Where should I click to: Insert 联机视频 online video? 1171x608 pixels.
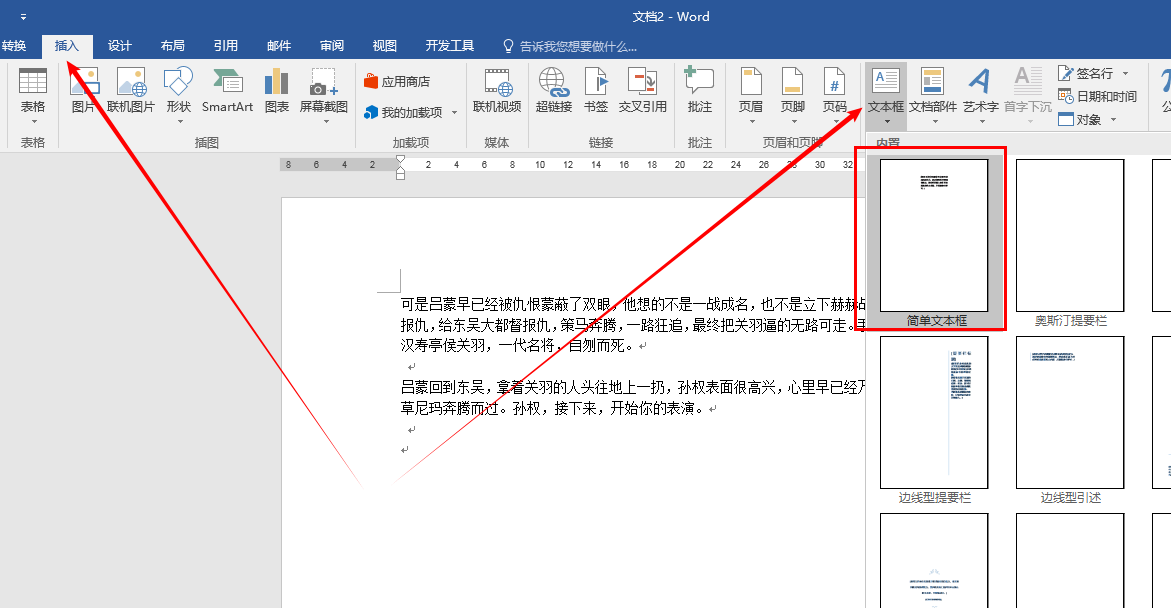pyautogui.click(x=497, y=91)
